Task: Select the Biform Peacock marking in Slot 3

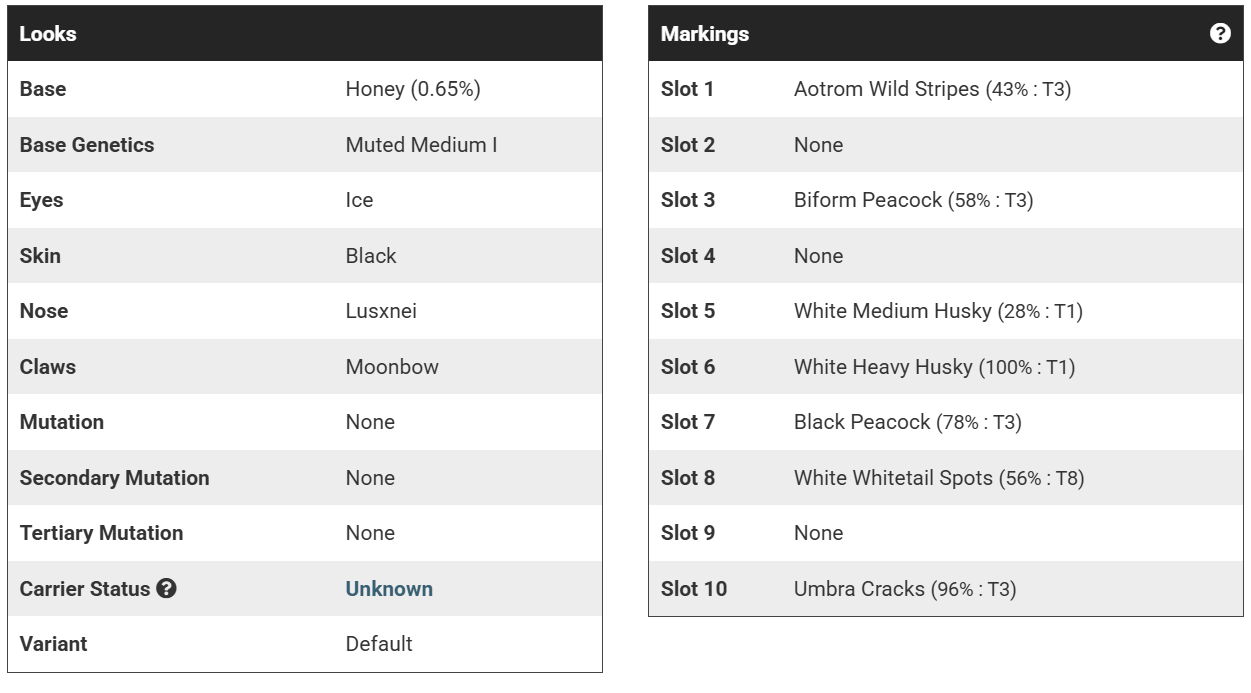Action: (x=867, y=200)
